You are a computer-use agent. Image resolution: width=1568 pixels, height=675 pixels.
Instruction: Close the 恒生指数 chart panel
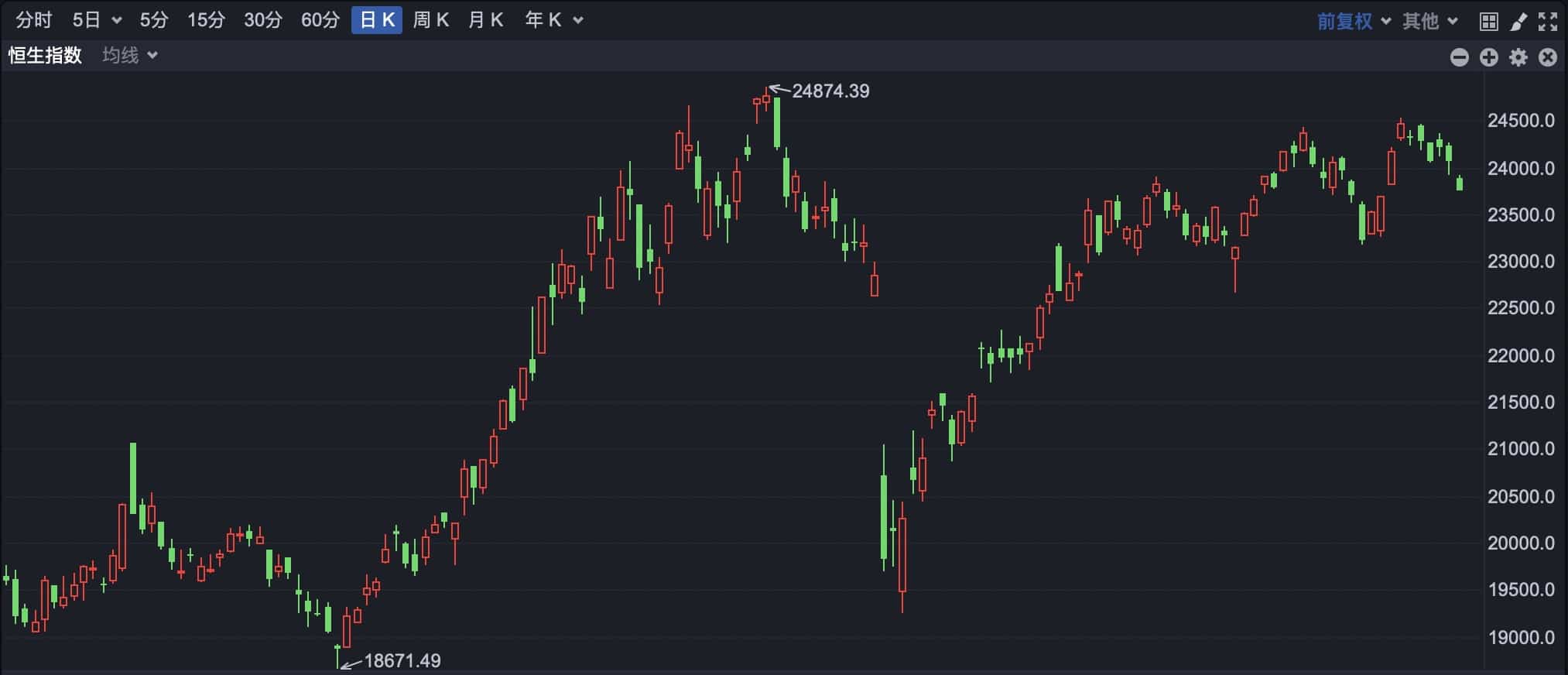tap(1548, 57)
